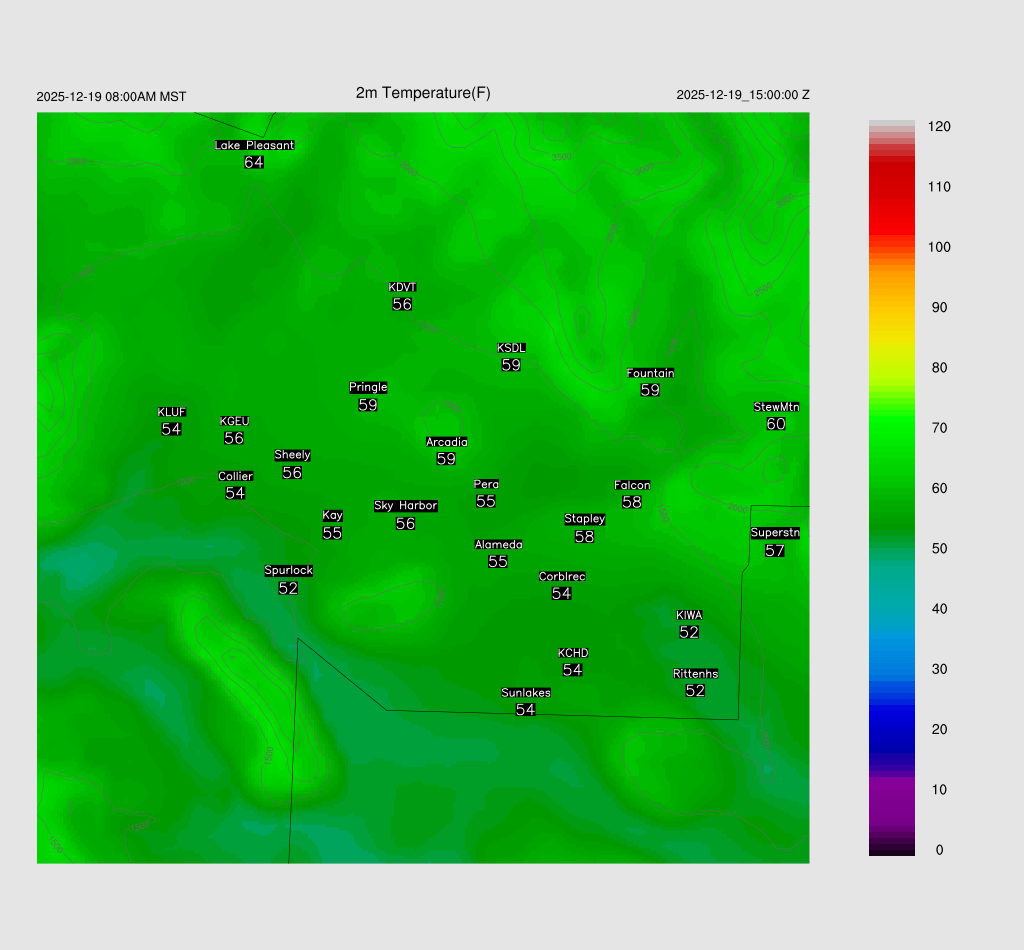Click the StewMtn station marker
The height and width of the screenshot is (950, 1024).
click(776, 423)
